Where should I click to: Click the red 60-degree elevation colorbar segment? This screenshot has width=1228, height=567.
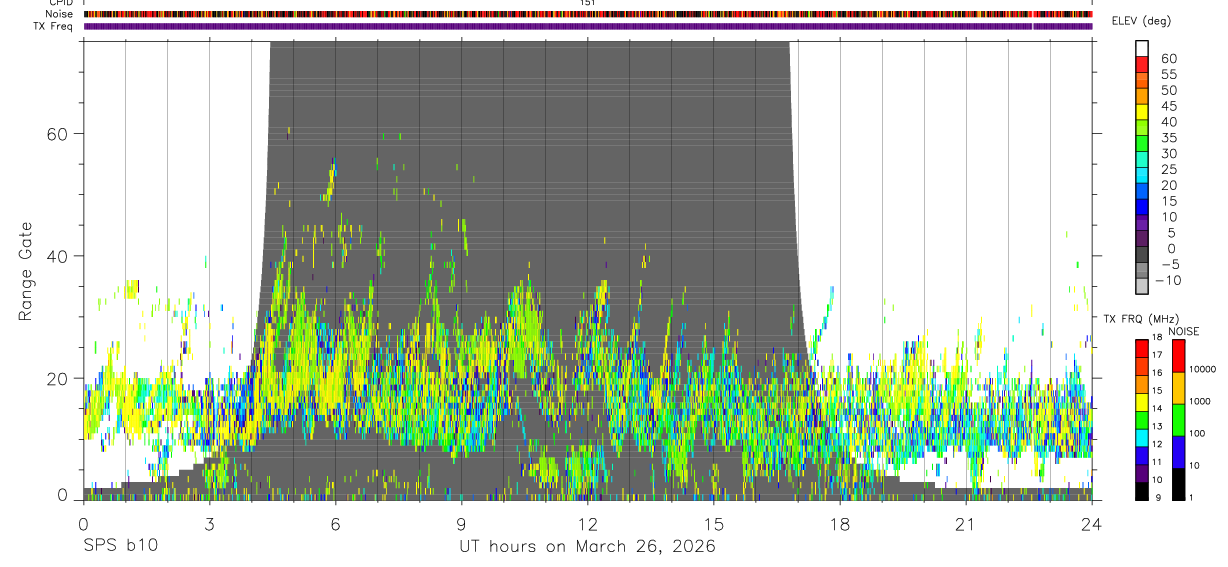coord(1141,66)
